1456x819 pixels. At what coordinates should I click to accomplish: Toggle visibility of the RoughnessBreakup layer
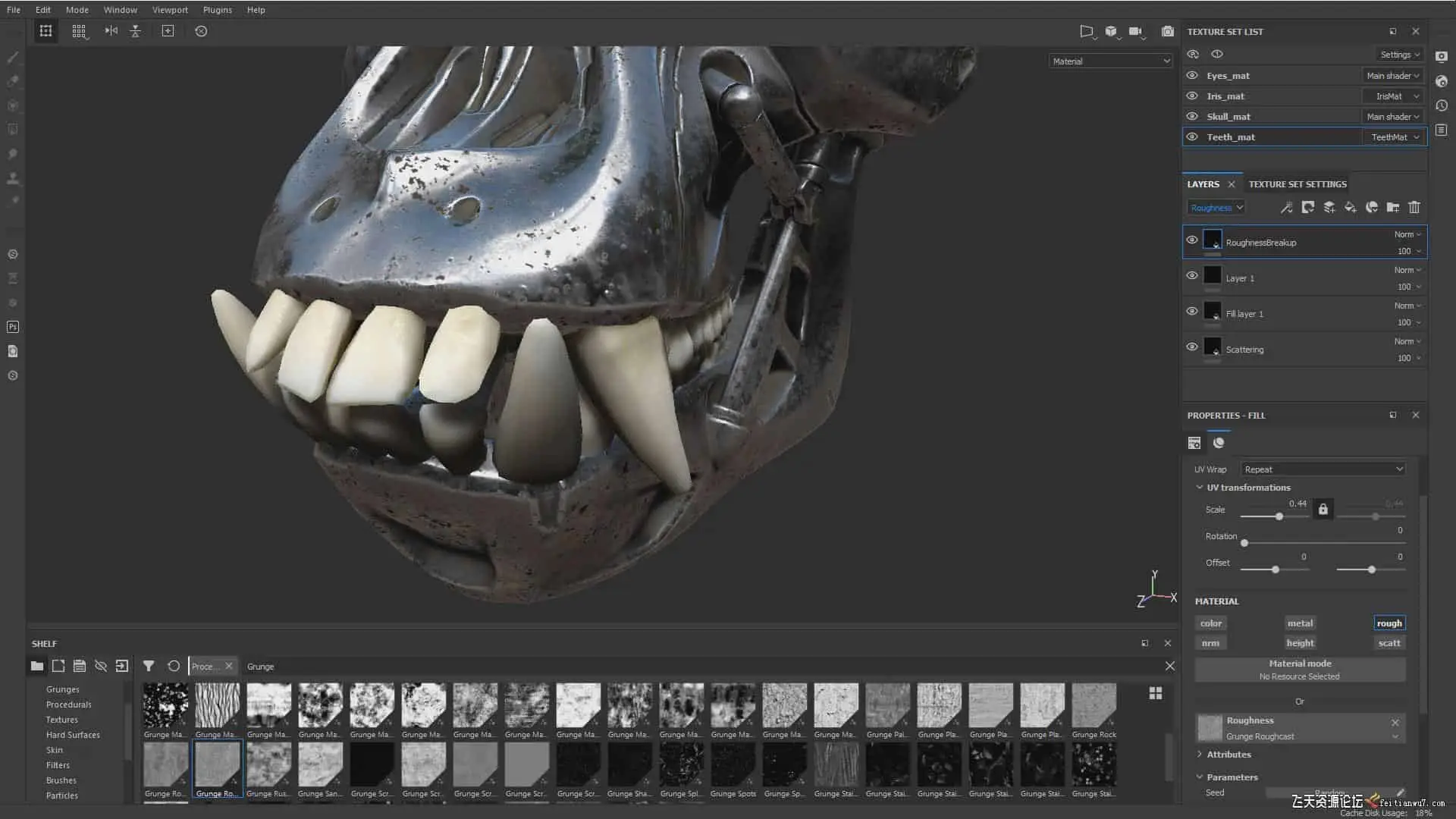tap(1192, 240)
